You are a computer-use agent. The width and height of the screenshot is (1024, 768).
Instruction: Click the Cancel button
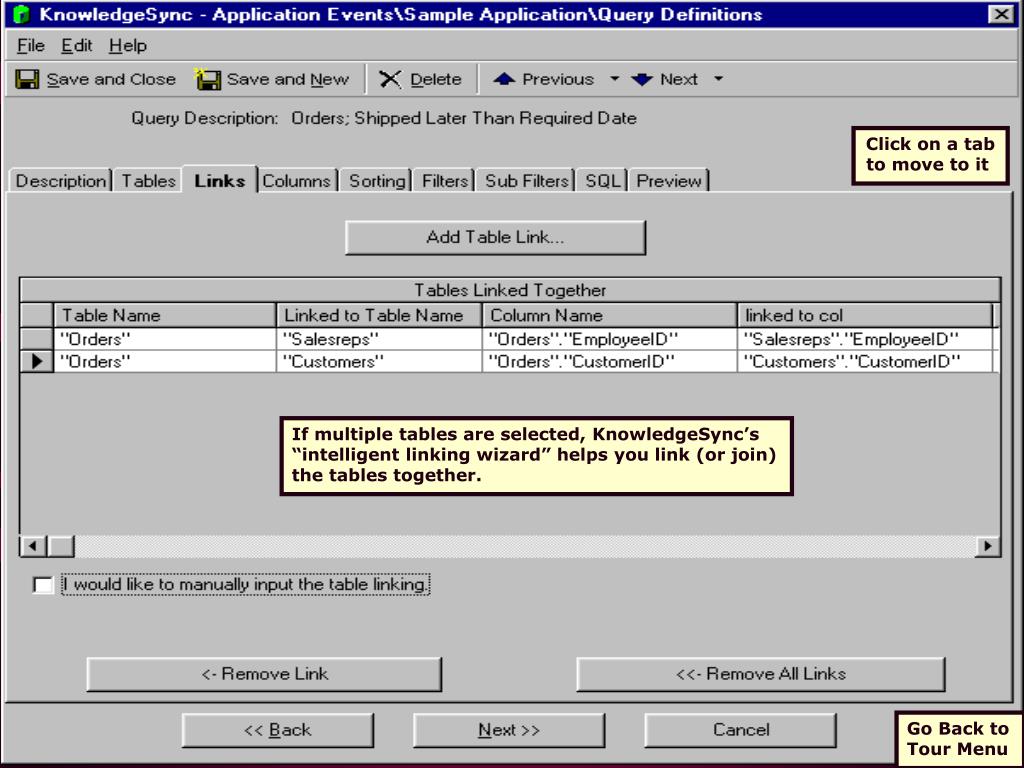coord(741,730)
